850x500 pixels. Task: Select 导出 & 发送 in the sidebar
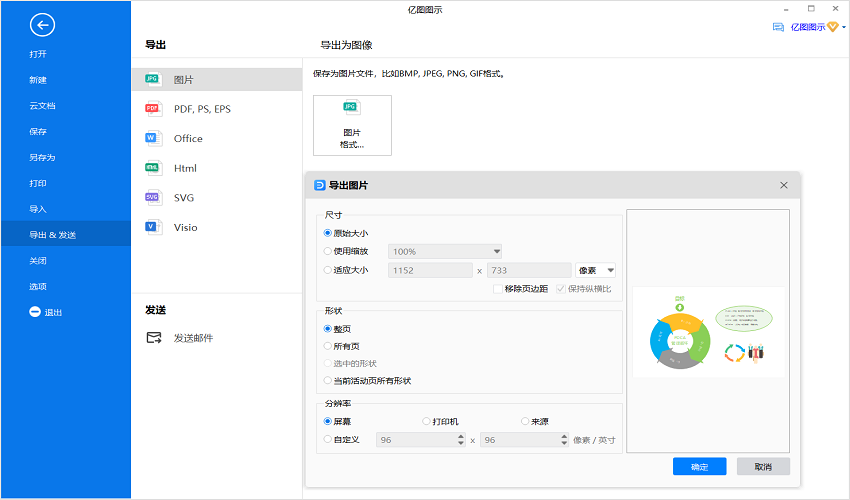tap(66, 235)
